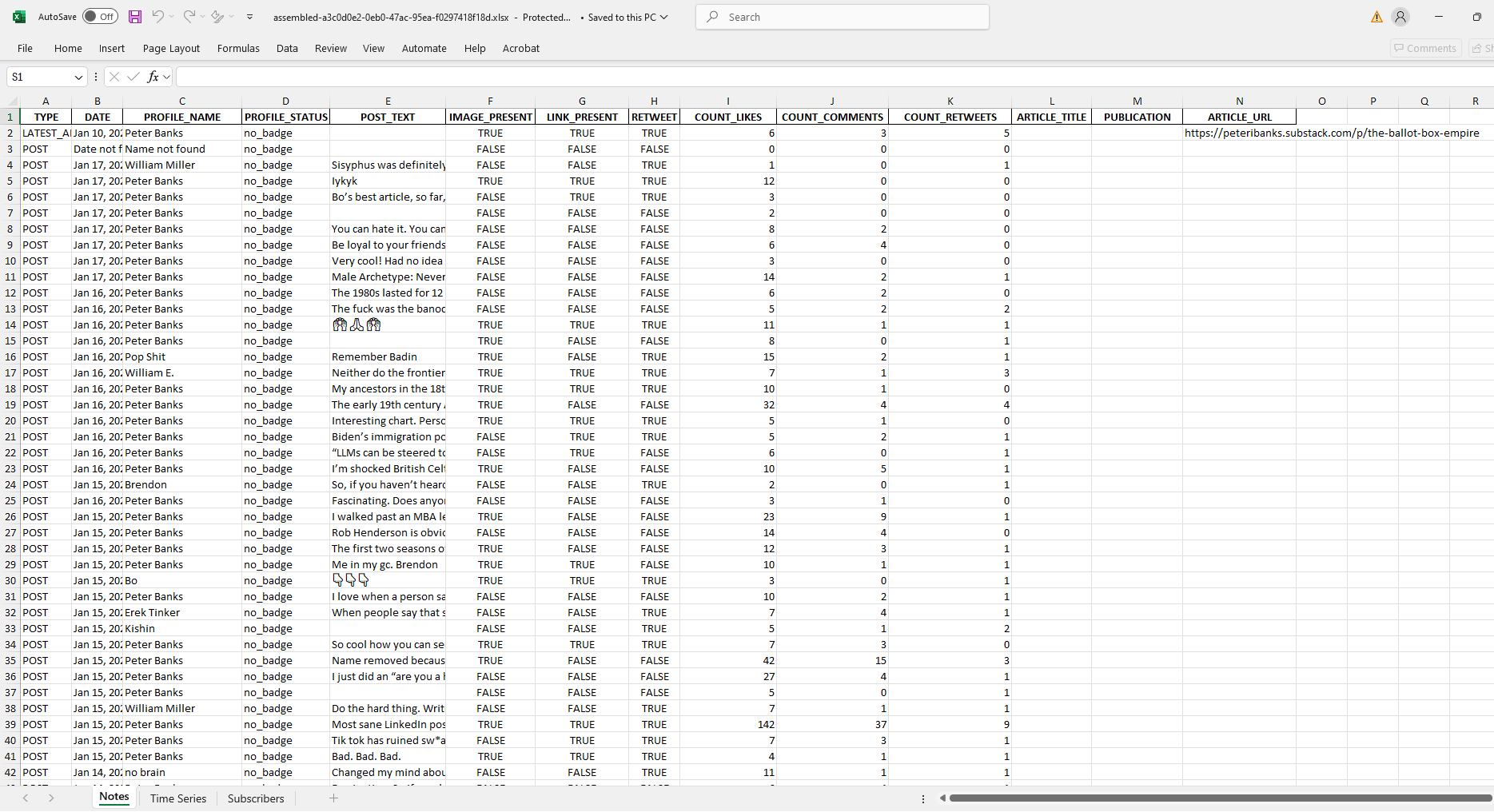Viewport: 1494px width, 812px height.
Task: Click the 'Bad. Bad. Bad.' cell
Action: click(388, 756)
